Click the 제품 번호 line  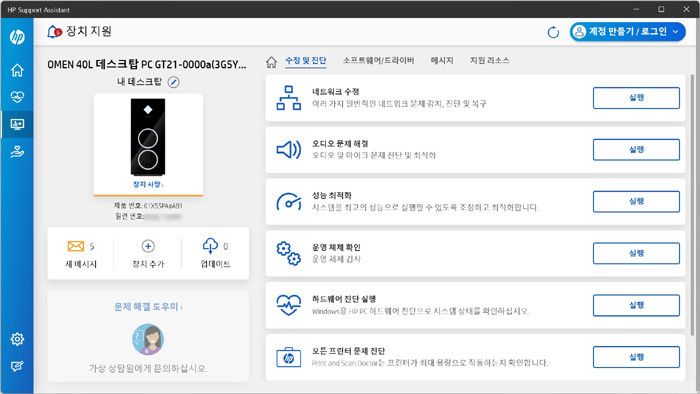(148, 206)
